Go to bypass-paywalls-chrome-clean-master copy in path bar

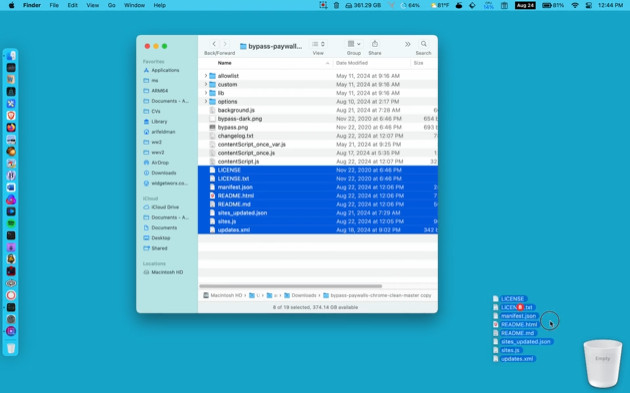pos(377,295)
